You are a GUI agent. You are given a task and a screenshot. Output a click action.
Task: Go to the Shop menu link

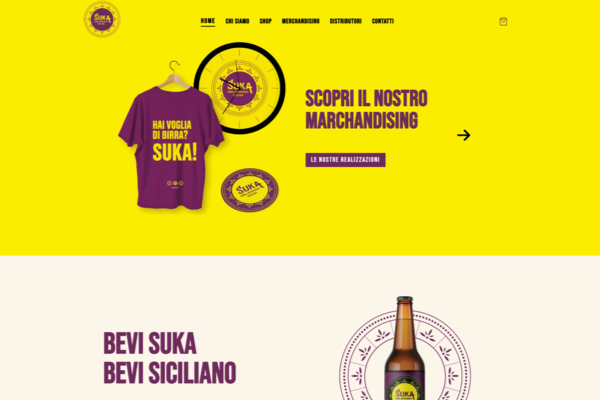pos(266,21)
